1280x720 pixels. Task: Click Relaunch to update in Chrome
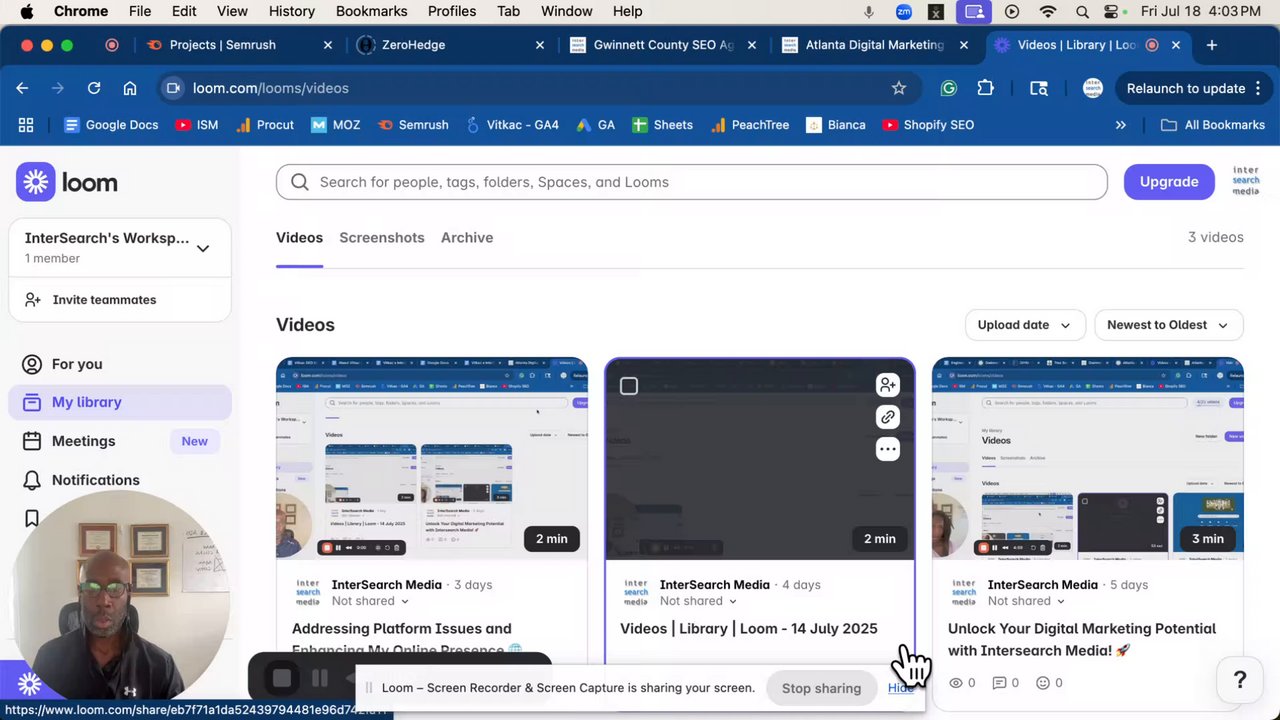tap(1186, 88)
